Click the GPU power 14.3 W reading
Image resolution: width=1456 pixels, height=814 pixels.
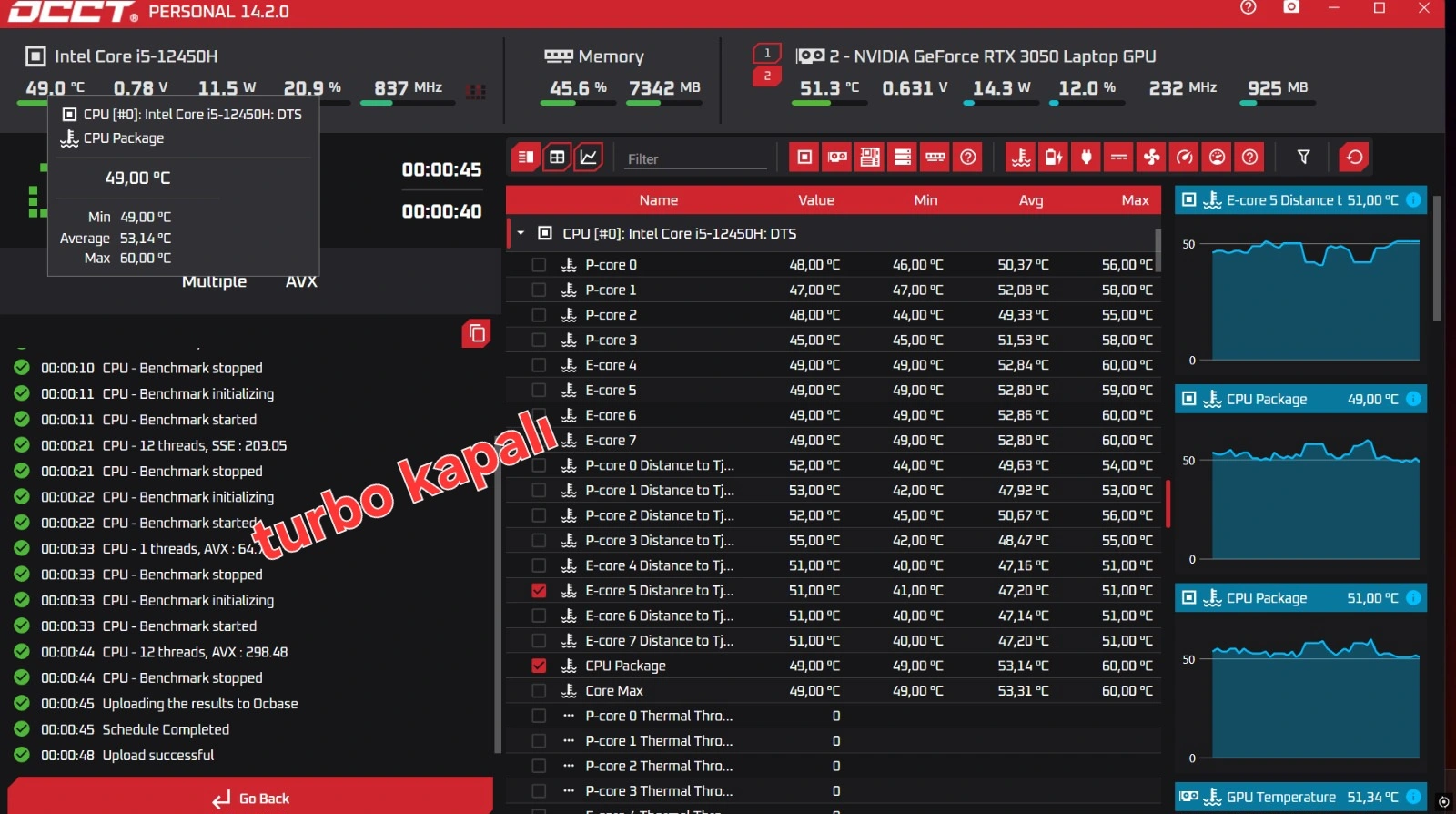coord(1001,88)
